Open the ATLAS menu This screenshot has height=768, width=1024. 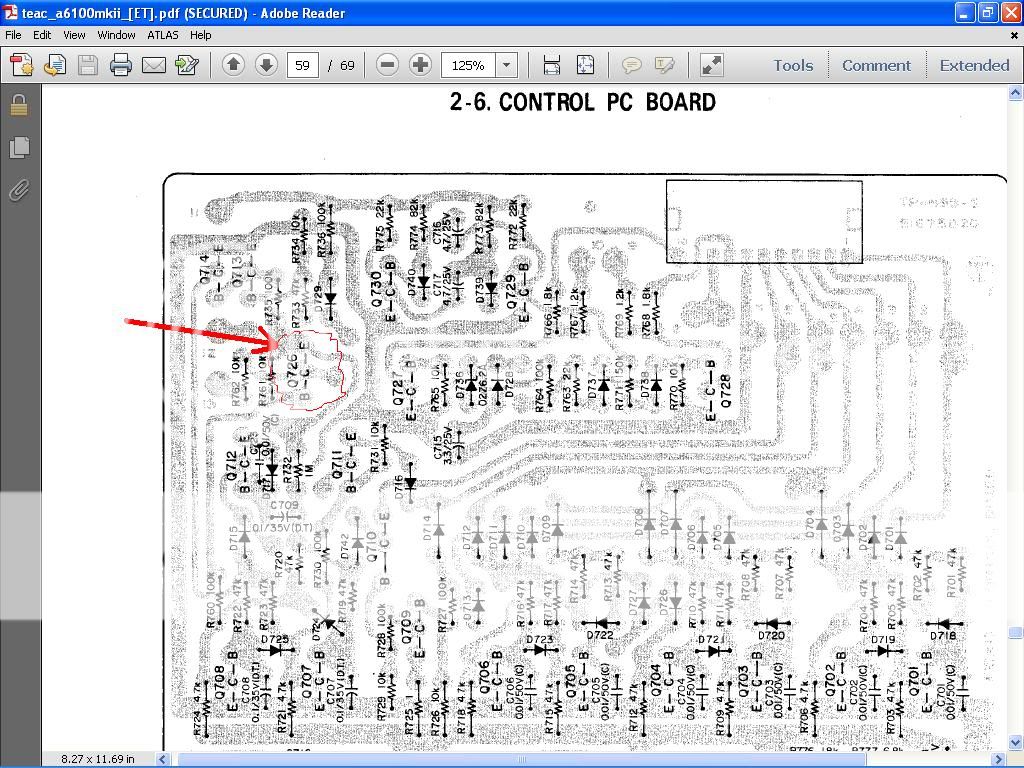[162, 34]
